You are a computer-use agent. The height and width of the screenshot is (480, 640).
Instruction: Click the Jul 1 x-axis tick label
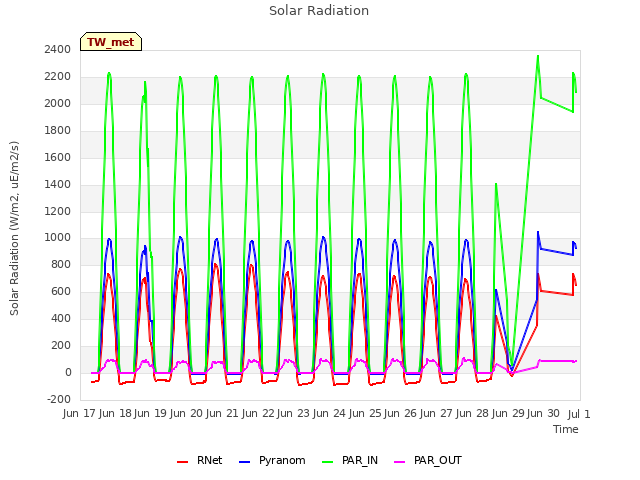point(579,414)
